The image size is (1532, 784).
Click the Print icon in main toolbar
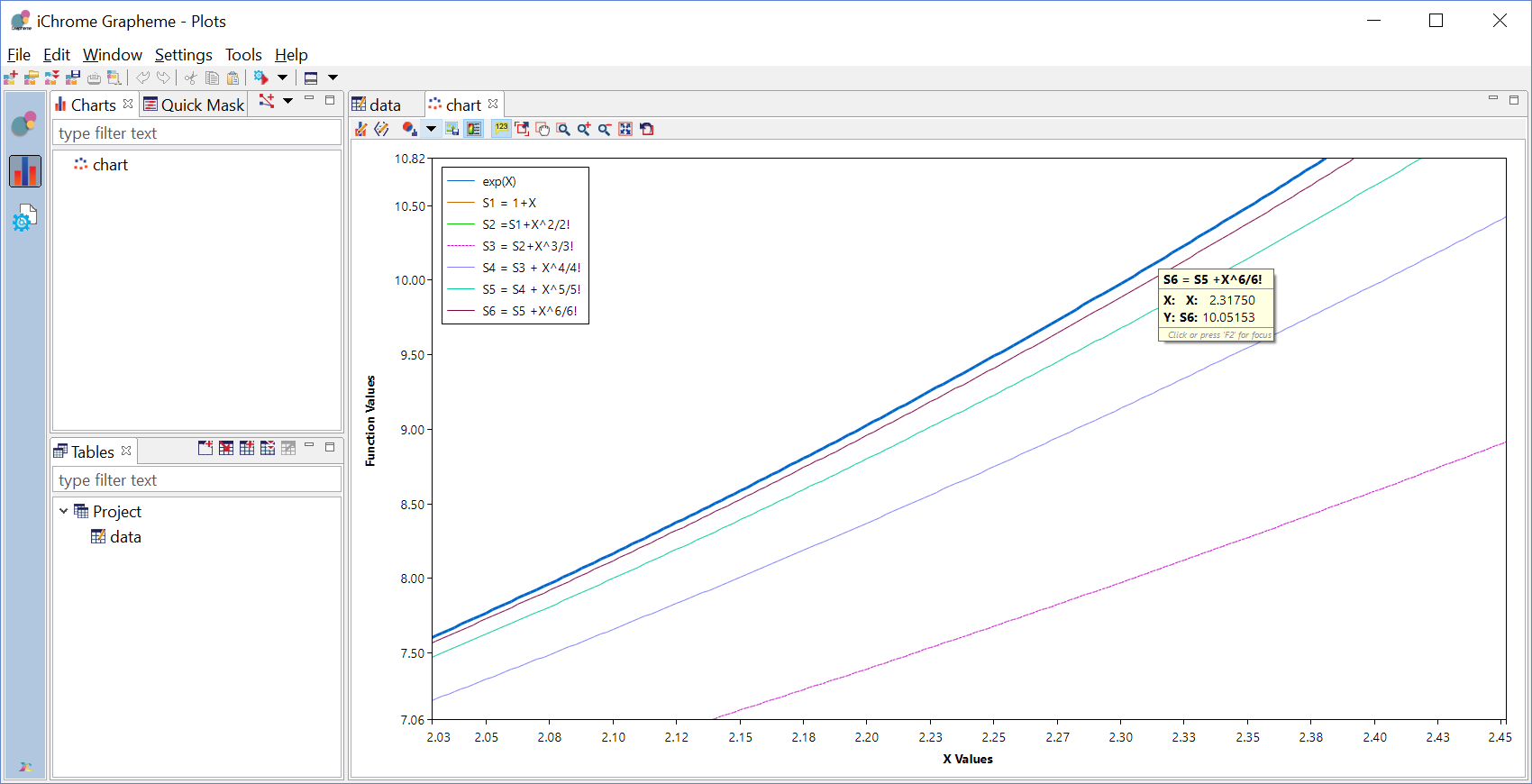click(x=94, y=77)
